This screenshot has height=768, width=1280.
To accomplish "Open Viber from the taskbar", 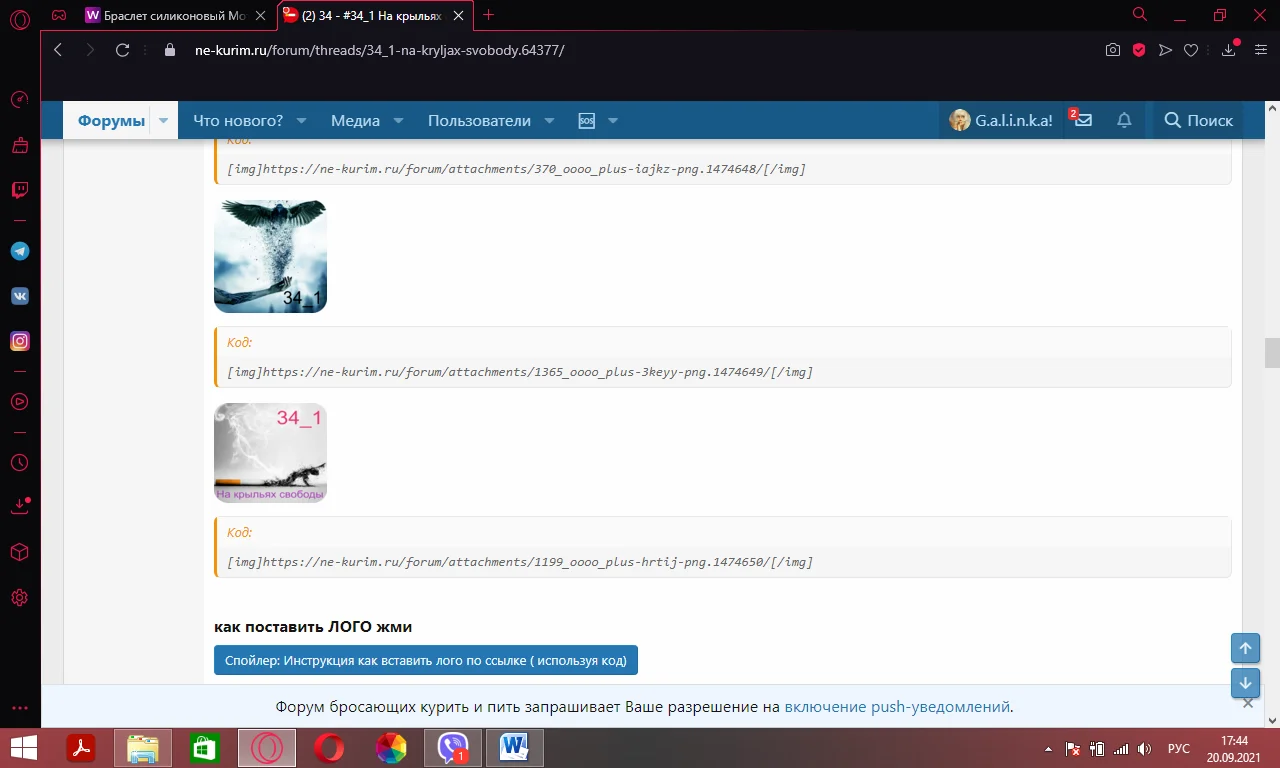I will coord(453,748).
